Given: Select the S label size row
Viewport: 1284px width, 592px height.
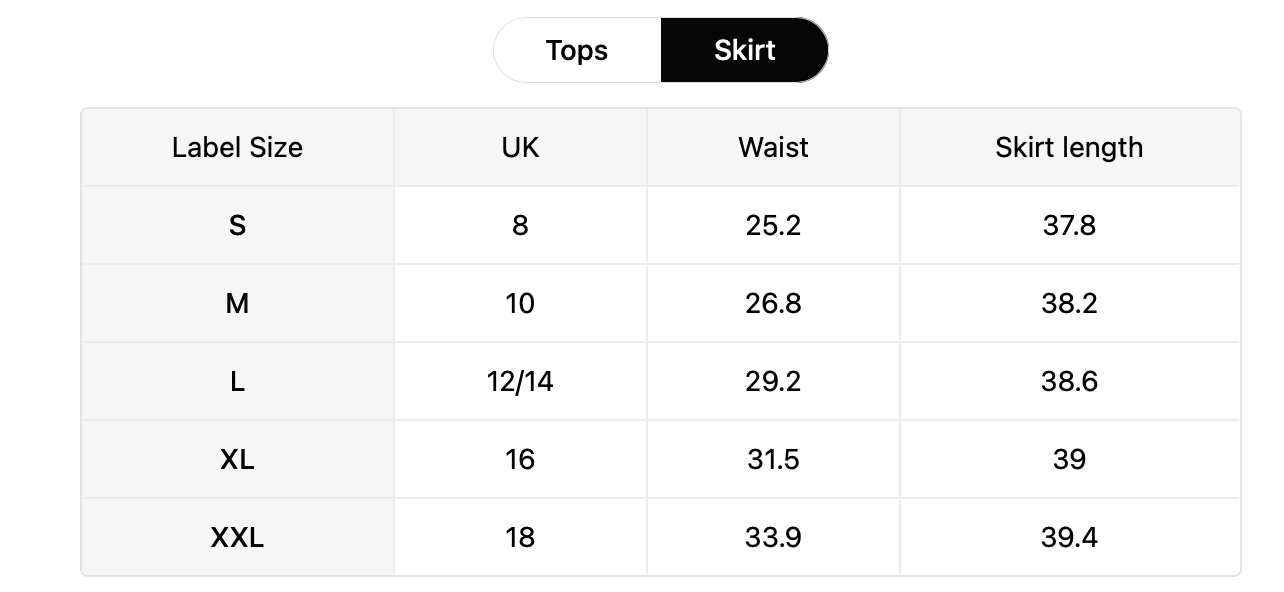Looking at the screenshot, I should click(660, 225).
